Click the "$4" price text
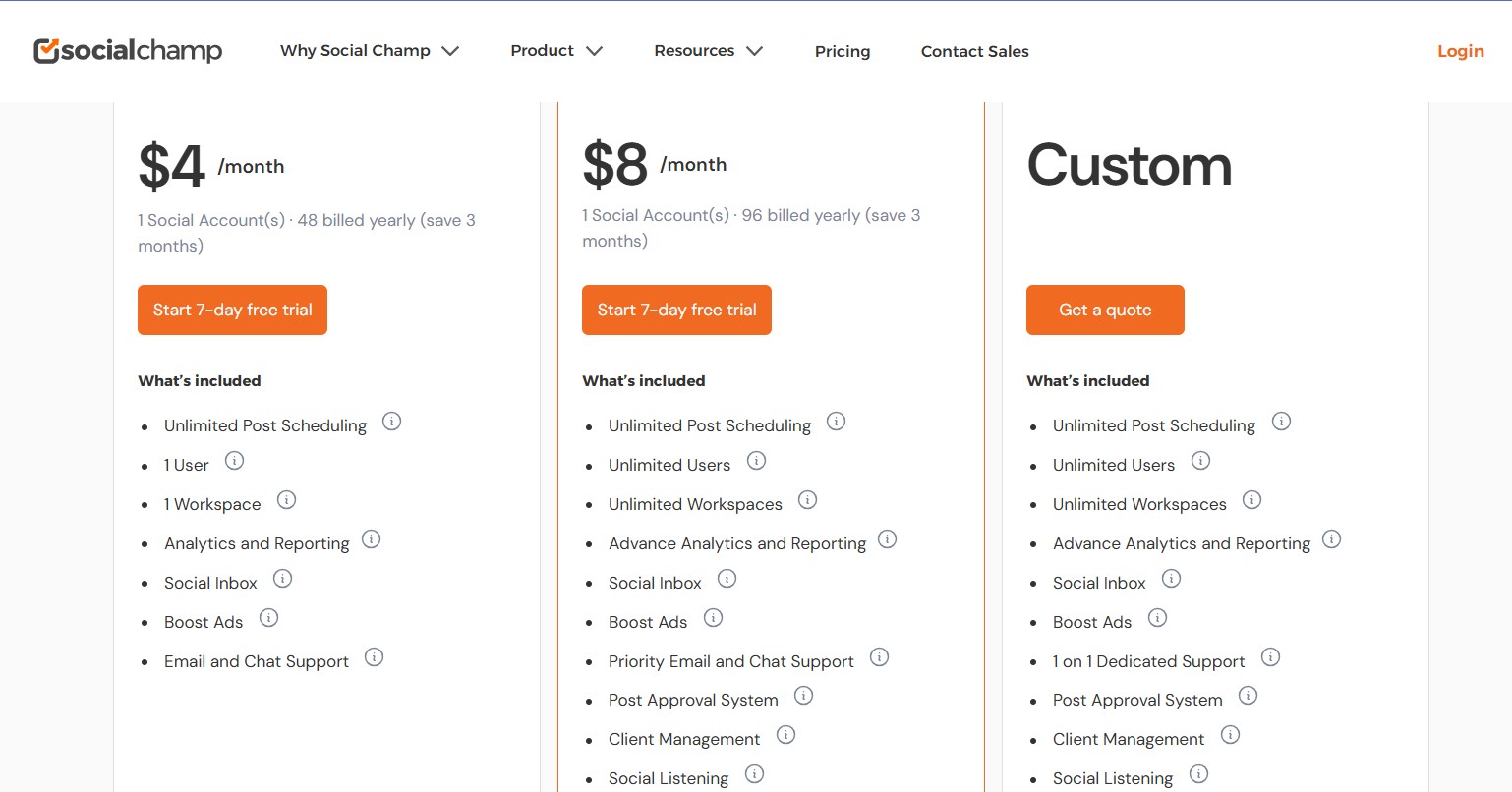The height and width of the screenshot is (792, 1512). (172, 166)
